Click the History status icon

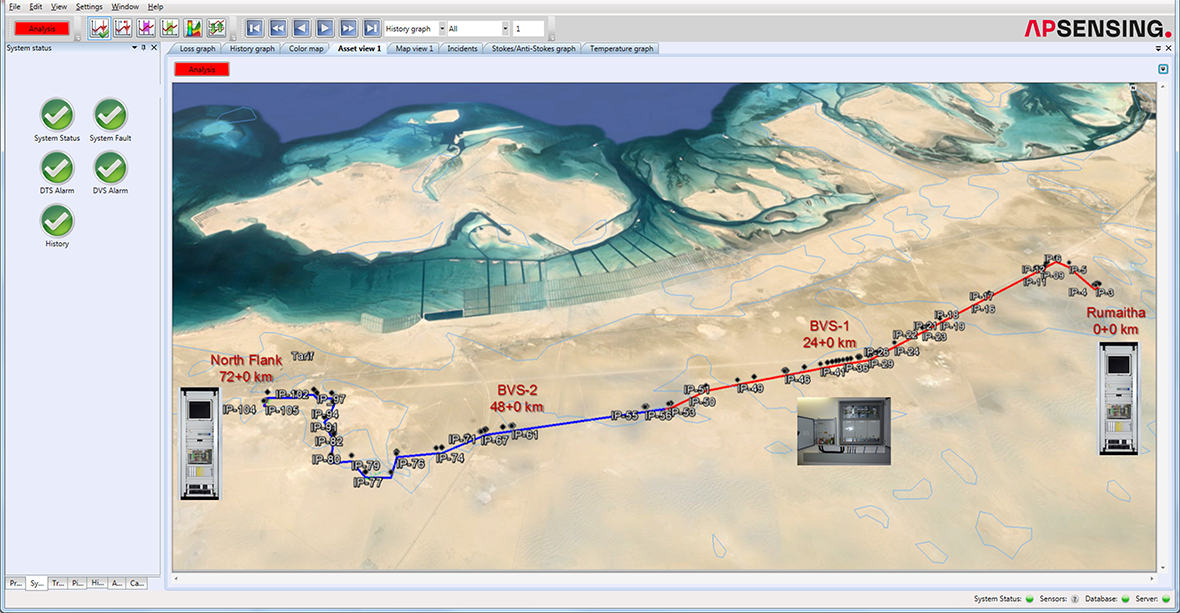click(x=56, y=221)
